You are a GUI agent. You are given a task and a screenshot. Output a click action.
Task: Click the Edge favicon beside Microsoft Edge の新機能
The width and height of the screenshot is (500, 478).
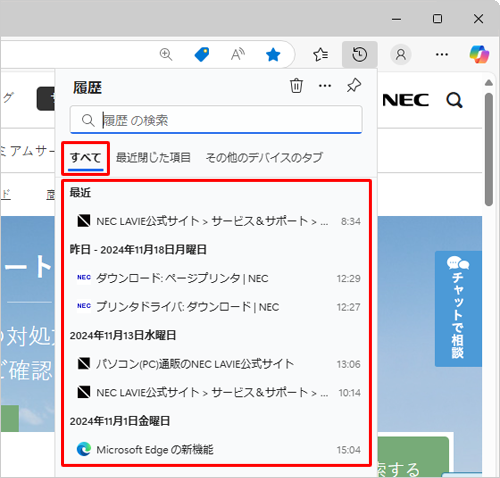tap(84, 449)
